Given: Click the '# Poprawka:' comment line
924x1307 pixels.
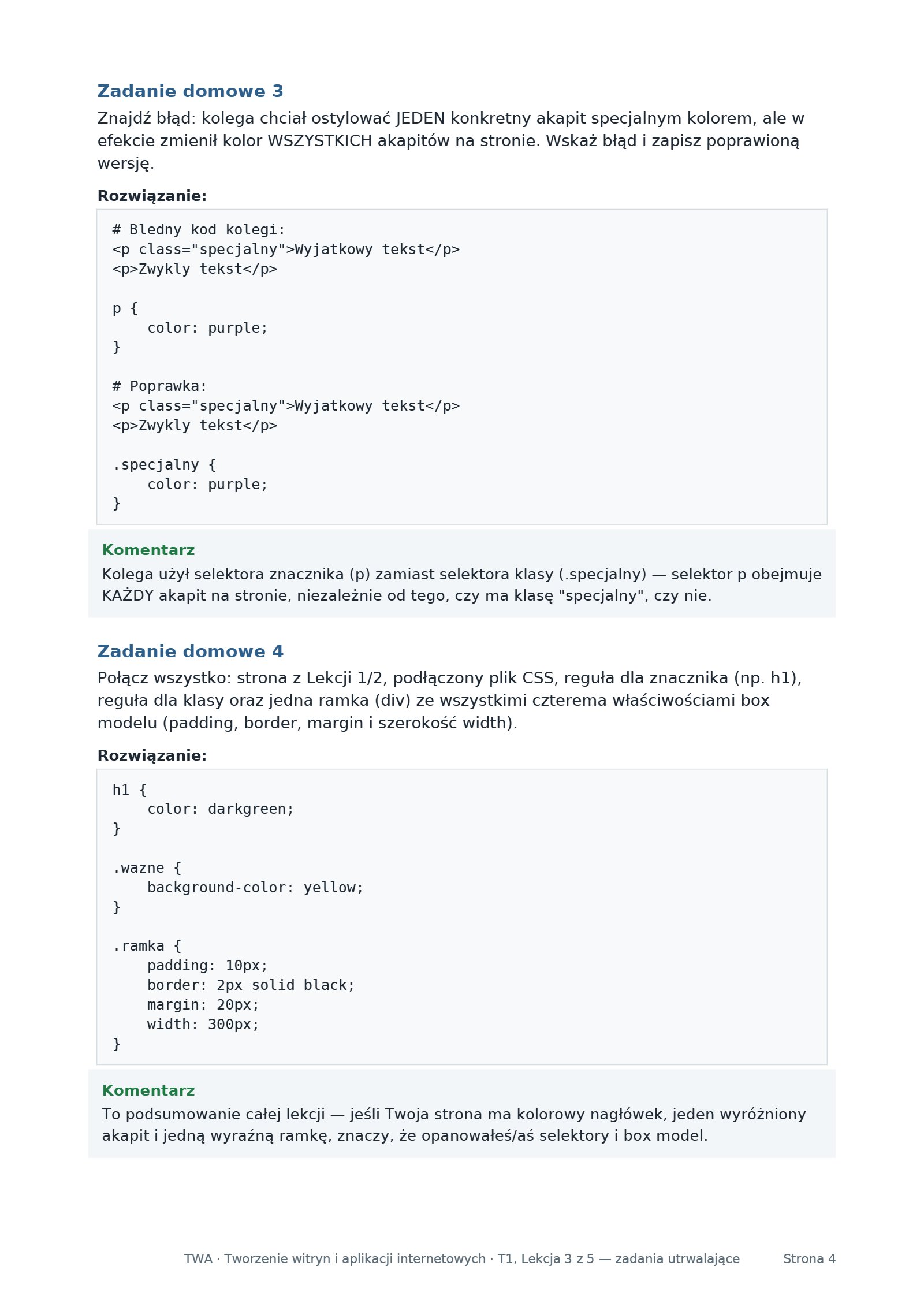Looking at the screenshot, I should tap(159, 386).
